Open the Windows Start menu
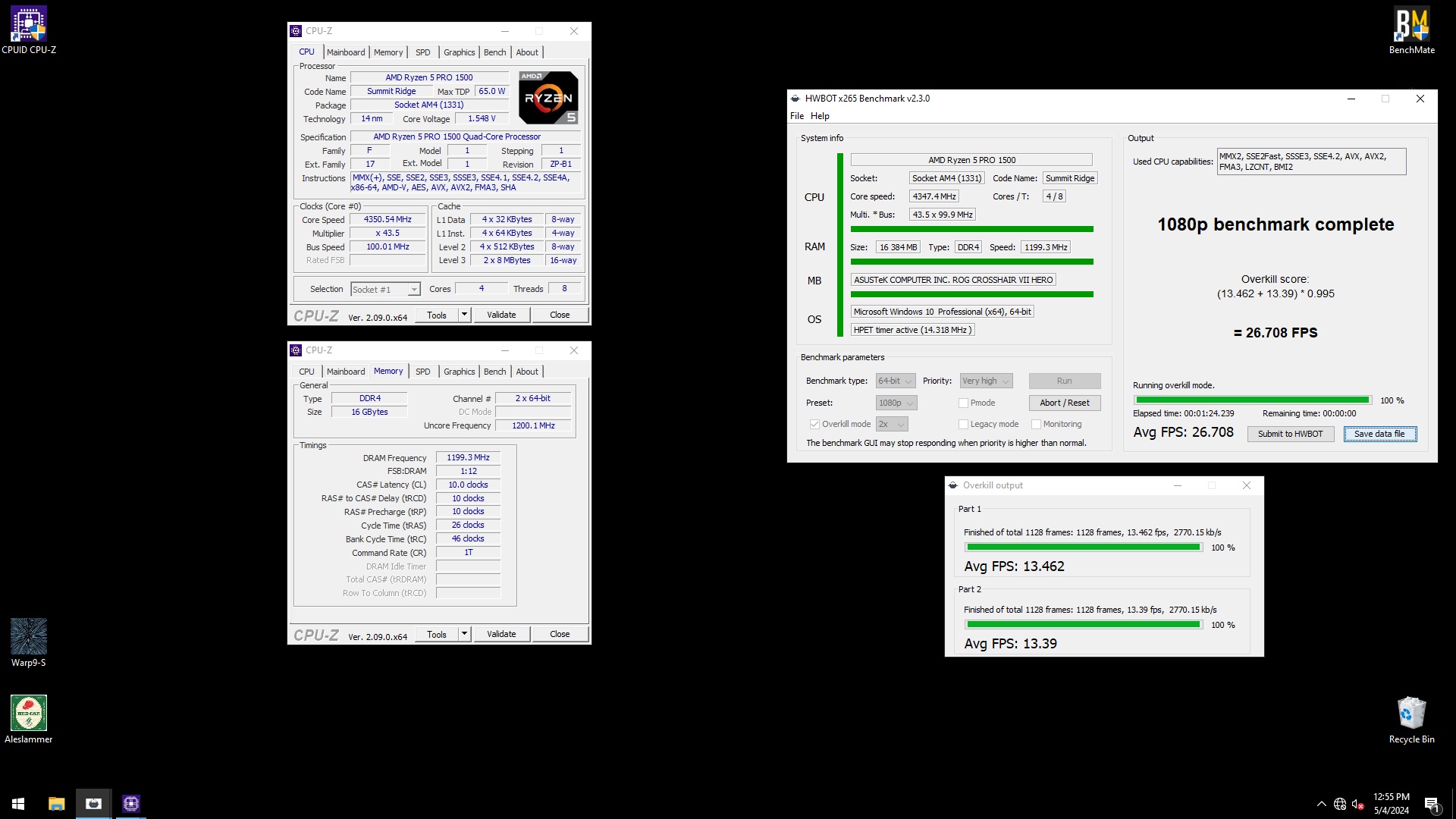 tap(18, 804)
